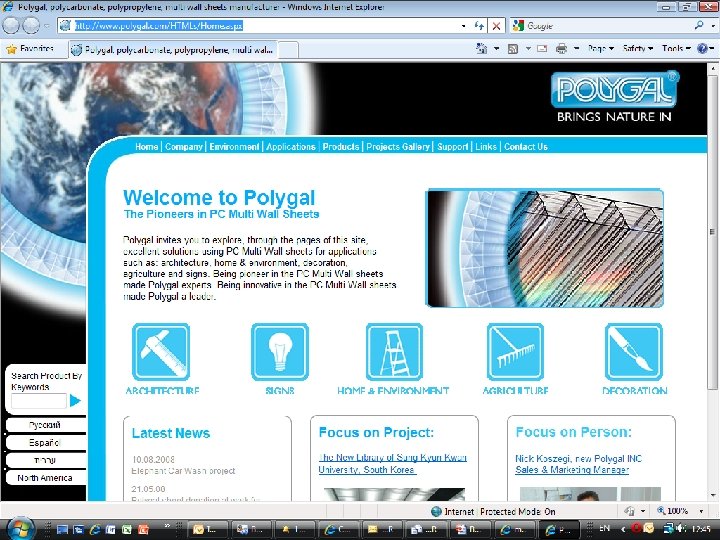Open the address bar history dropdown

click(463, 26)
